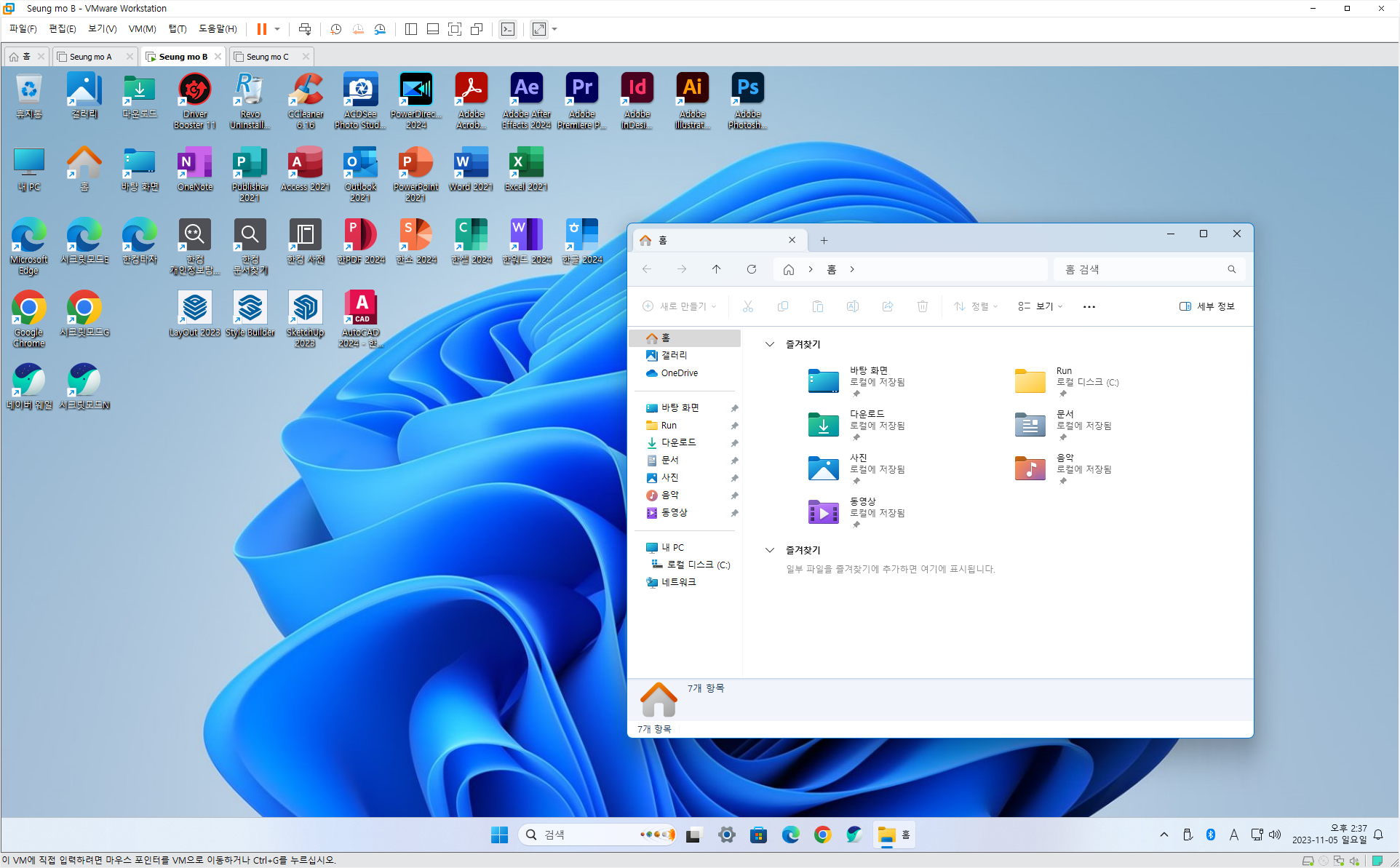Viewport: 1400px width, 868px height.
Task: Toggle the 세부 정보 details pane
Action: tap(1207, 306)
